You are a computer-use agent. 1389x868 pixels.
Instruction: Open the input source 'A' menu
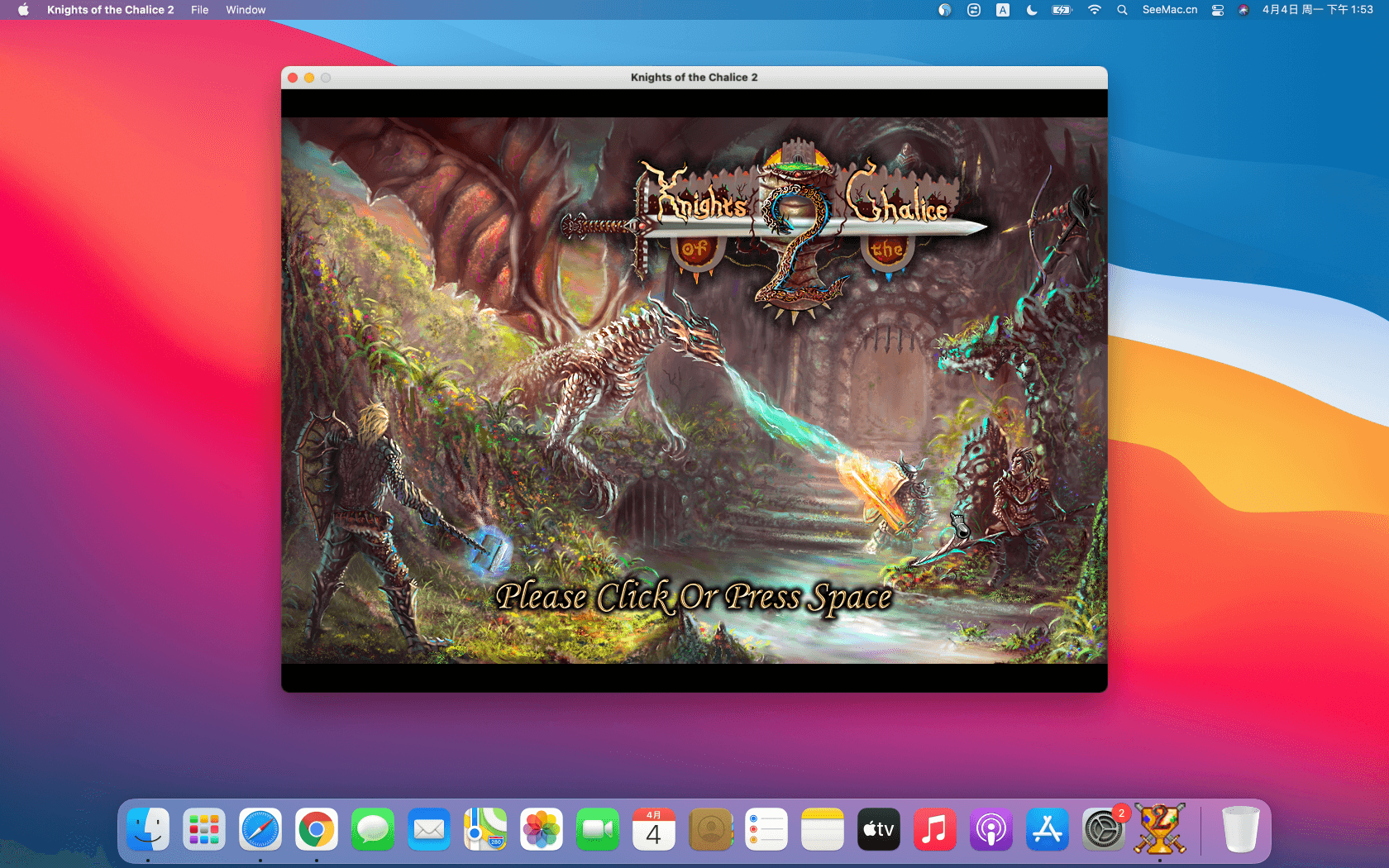[x=1003, y=10]
